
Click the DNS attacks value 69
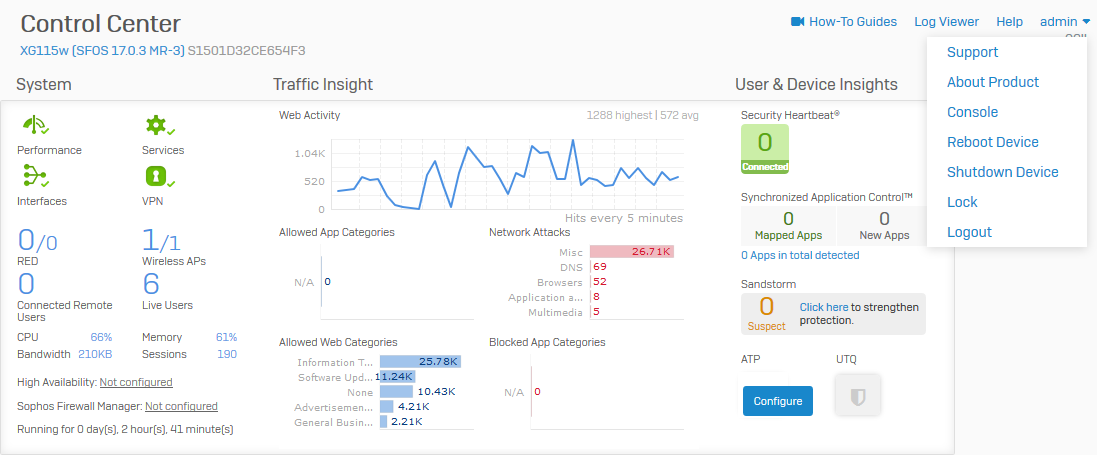[599, 267]
